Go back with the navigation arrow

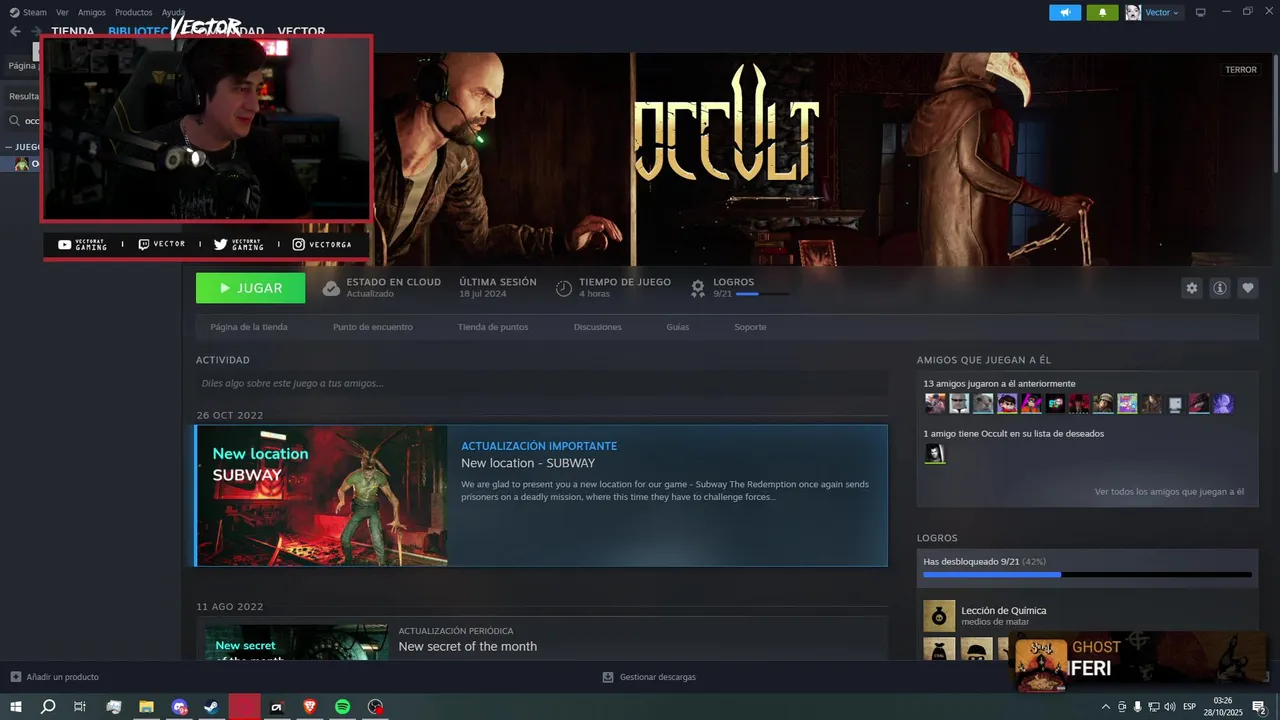click(x=15, y=31)
